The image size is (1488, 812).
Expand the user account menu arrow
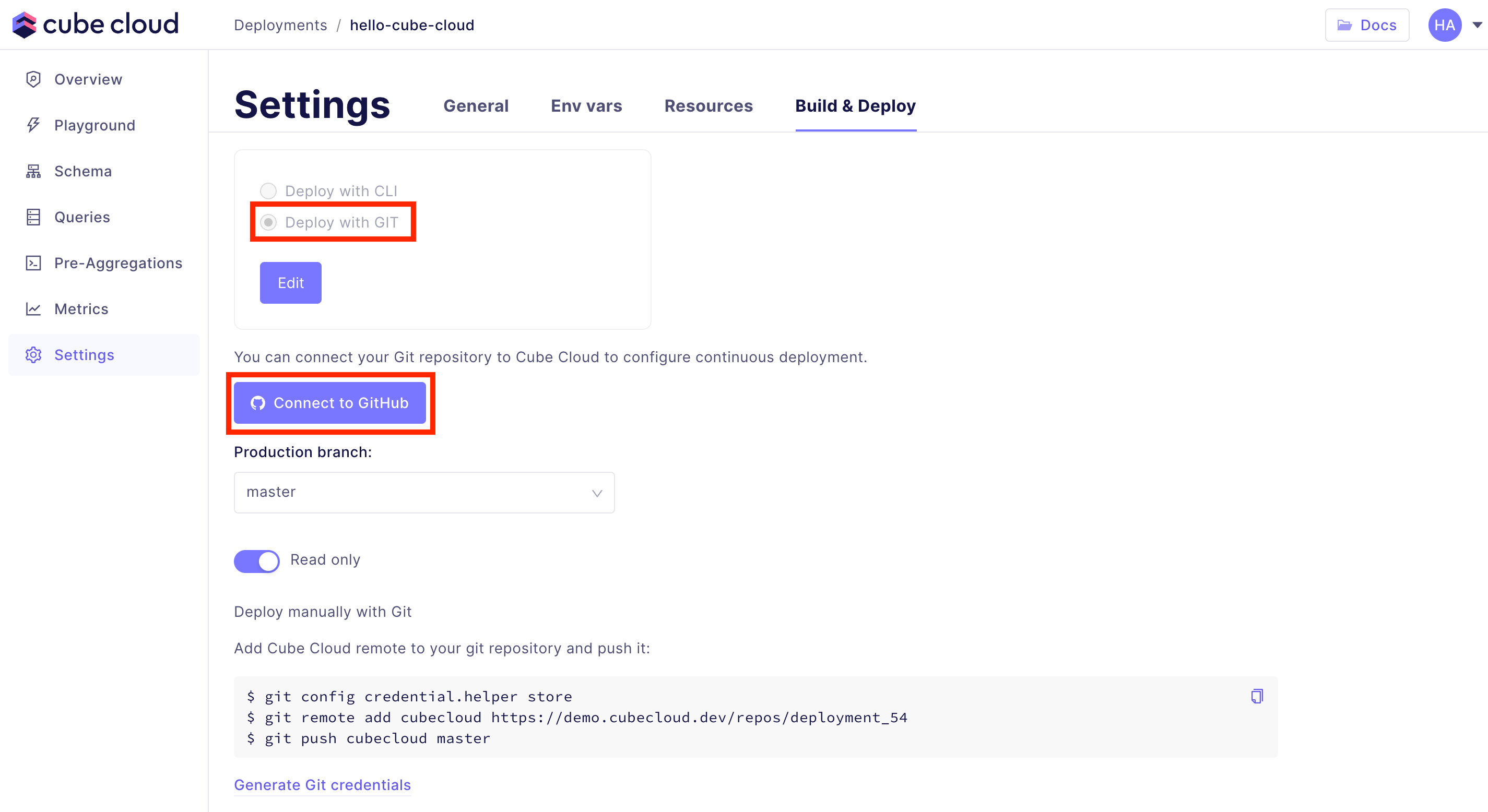(x=1477, y=25)
